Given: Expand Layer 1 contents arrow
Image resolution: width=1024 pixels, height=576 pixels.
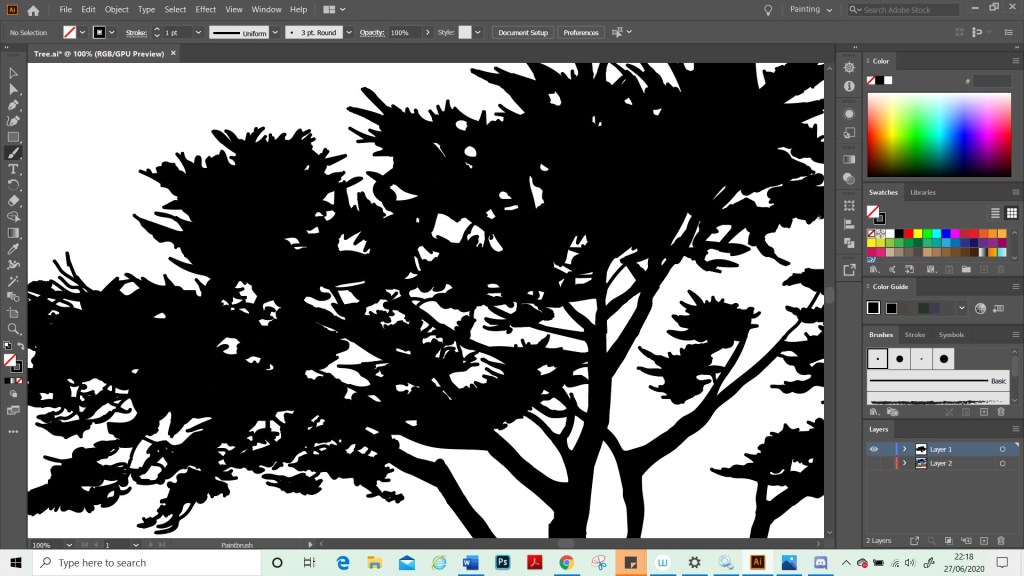Looking at the screenshot, I should point(905,449).
